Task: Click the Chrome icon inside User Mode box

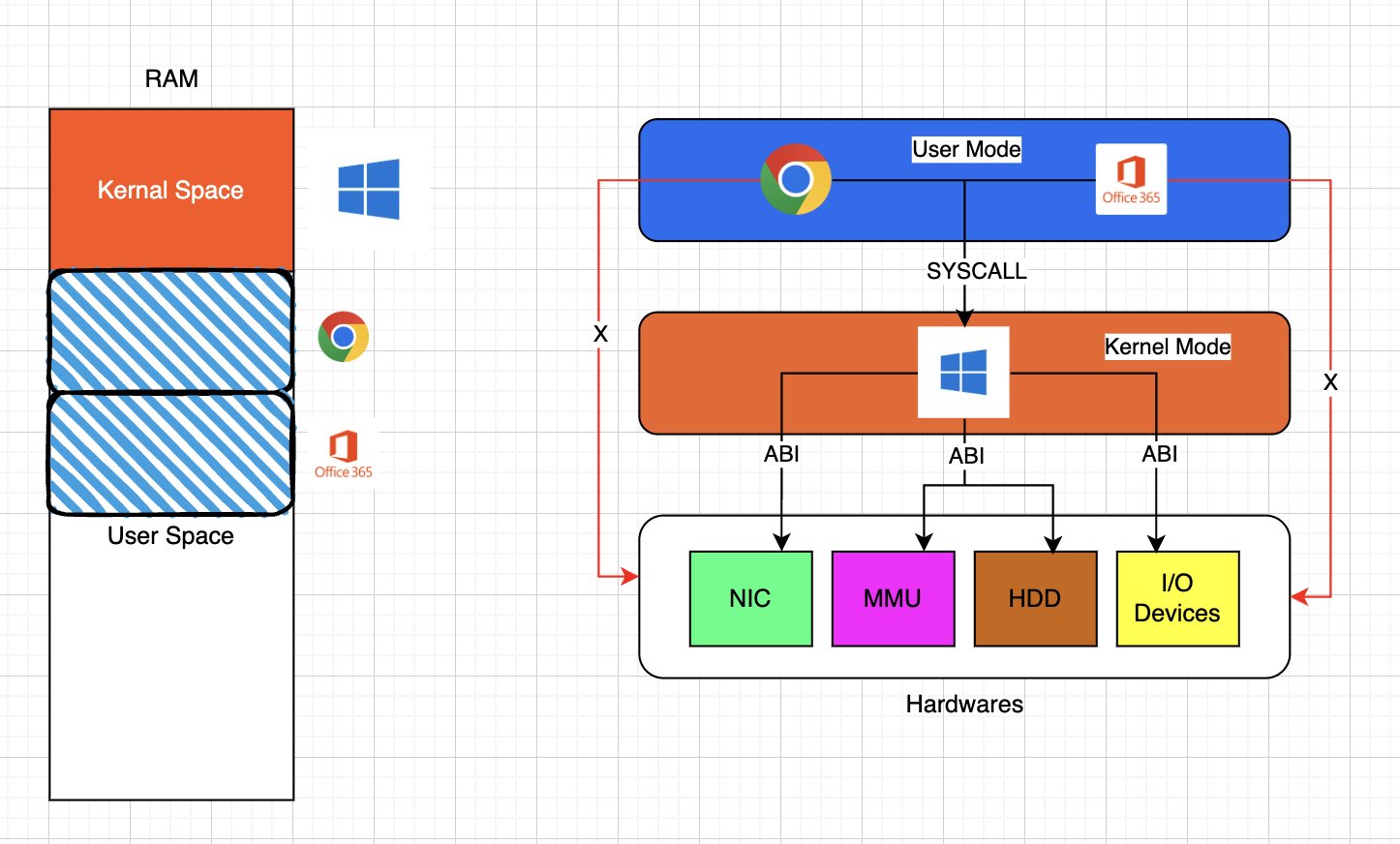Action: 796,179
